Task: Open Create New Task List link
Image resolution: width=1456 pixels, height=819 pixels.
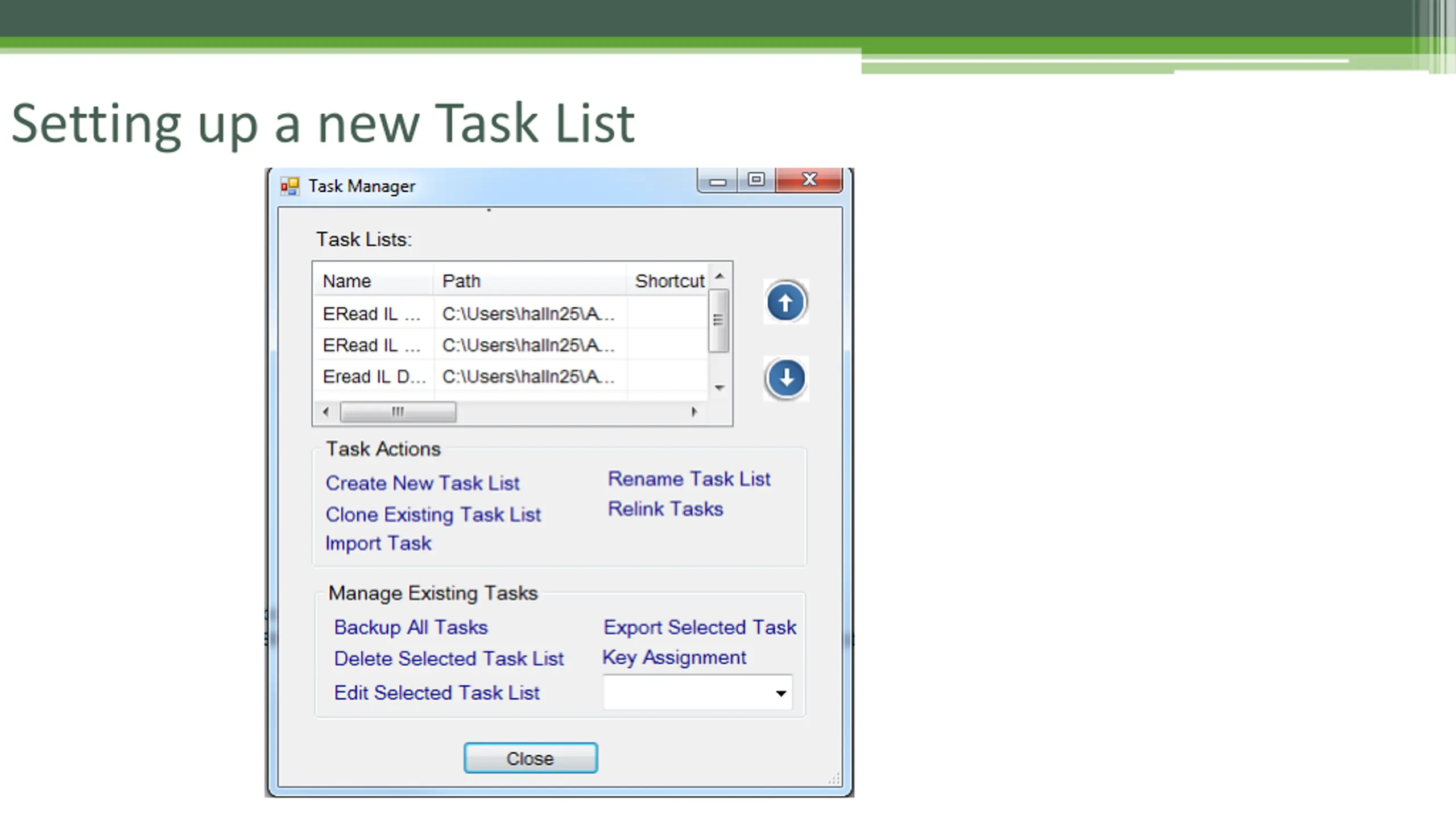Action: [422, 483]
